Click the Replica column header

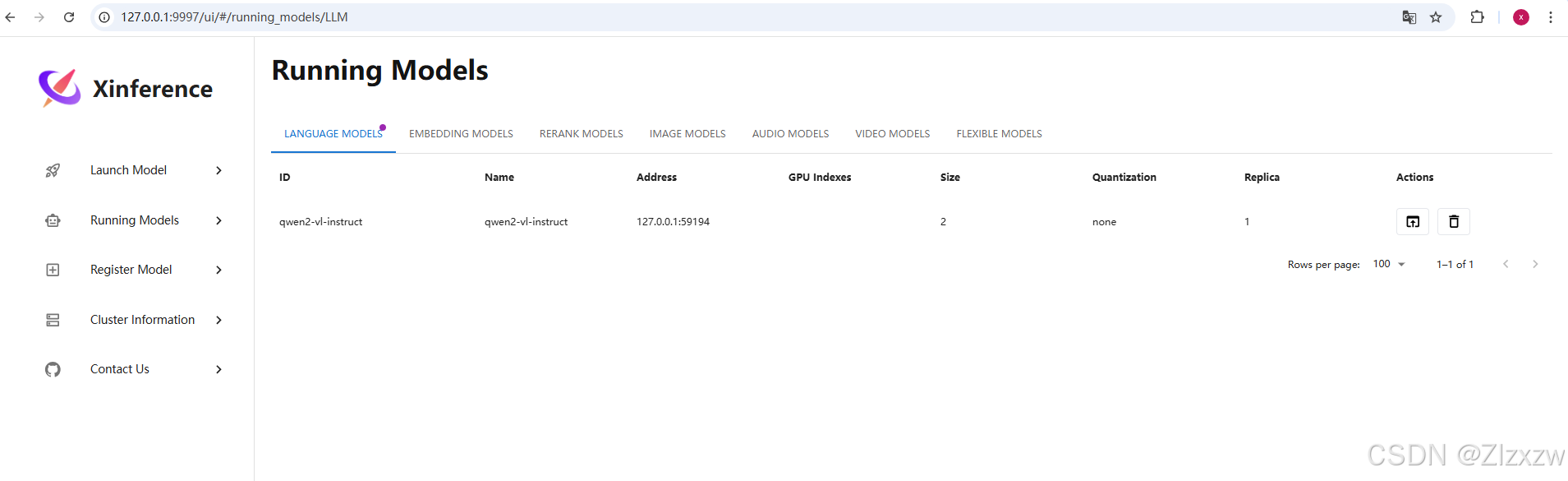1262,178
